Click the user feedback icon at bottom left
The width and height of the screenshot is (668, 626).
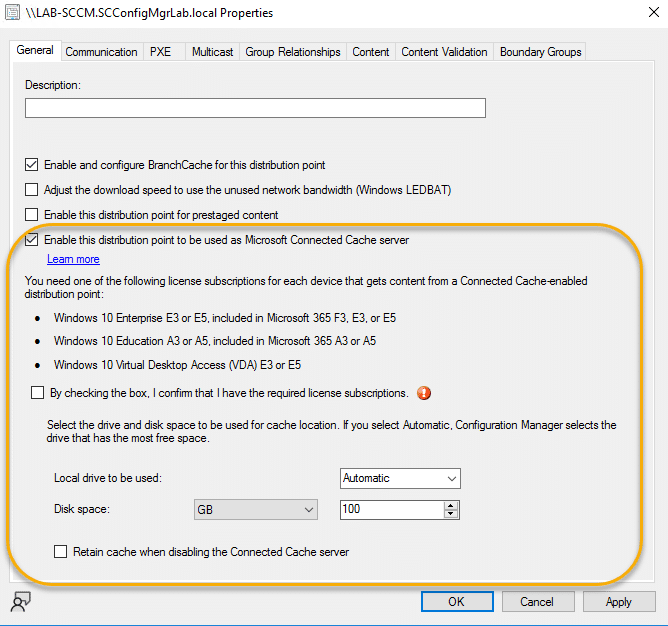20,601
